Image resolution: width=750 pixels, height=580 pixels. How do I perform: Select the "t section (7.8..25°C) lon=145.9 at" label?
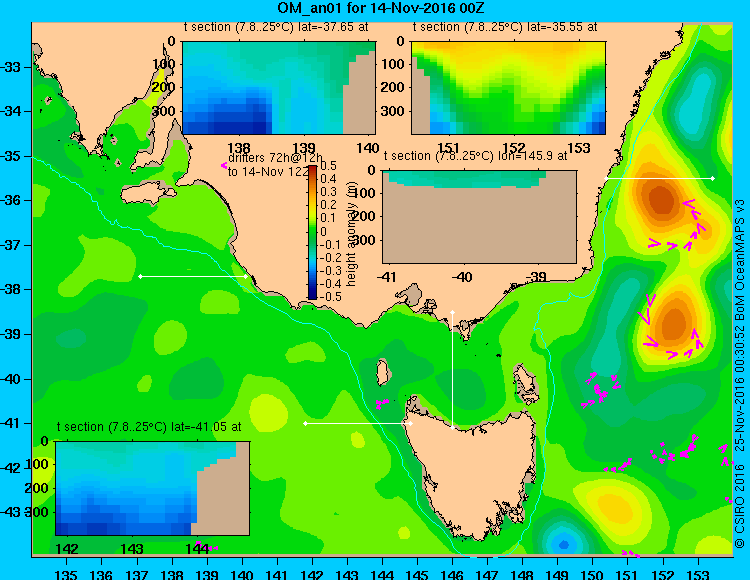pyautogui.click(x=475, y=156)
